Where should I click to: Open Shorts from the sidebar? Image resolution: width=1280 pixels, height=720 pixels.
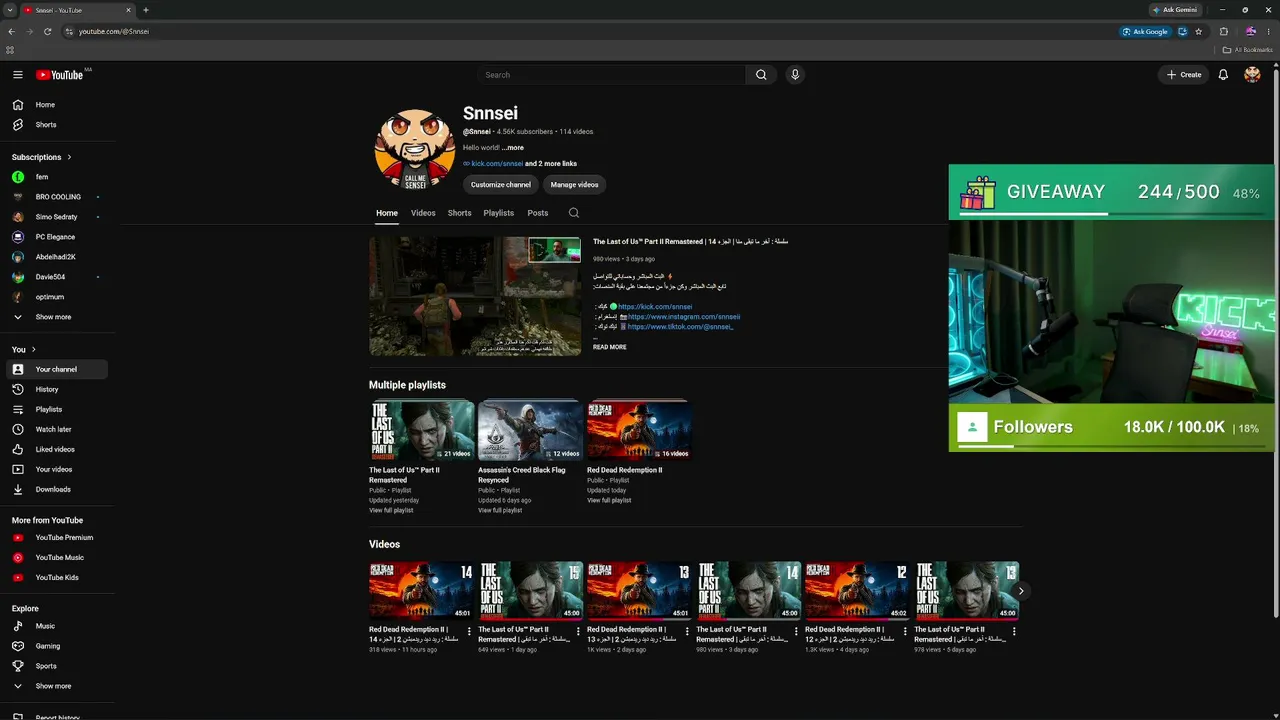pos(57,125)
